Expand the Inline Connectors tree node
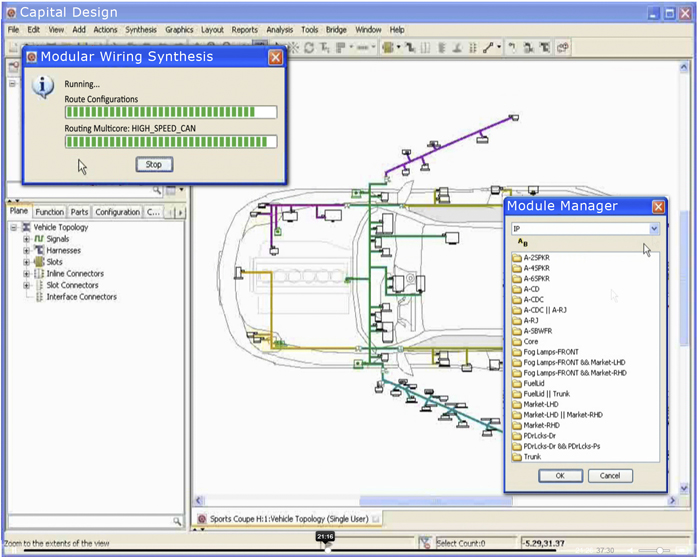Image resolution: width=700 pixels, height=557 pixels. coord(26,274)
